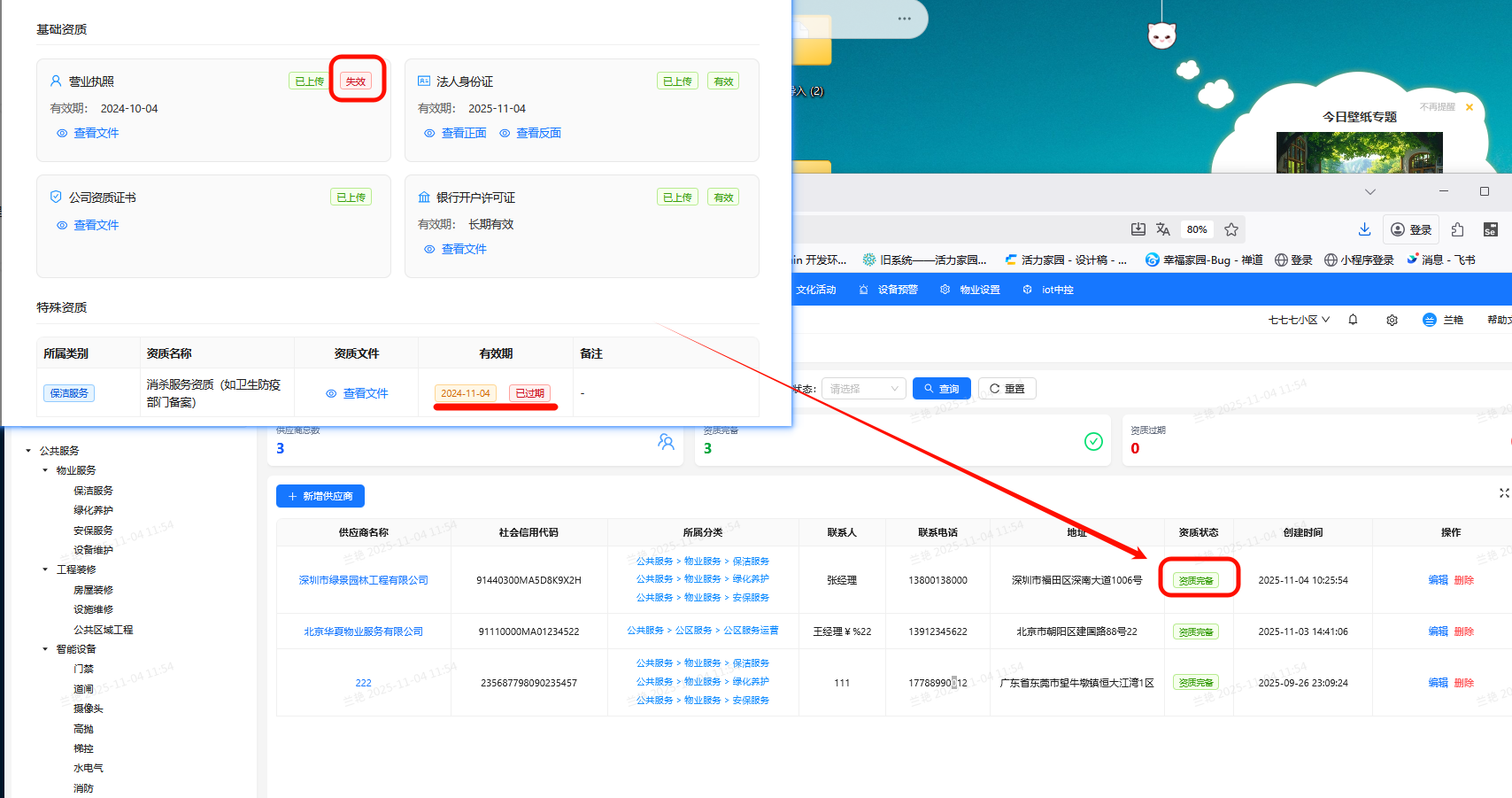
Task: Open 深圳市绿景园林工程有限公司 supplier link
Action: point(363,580)
